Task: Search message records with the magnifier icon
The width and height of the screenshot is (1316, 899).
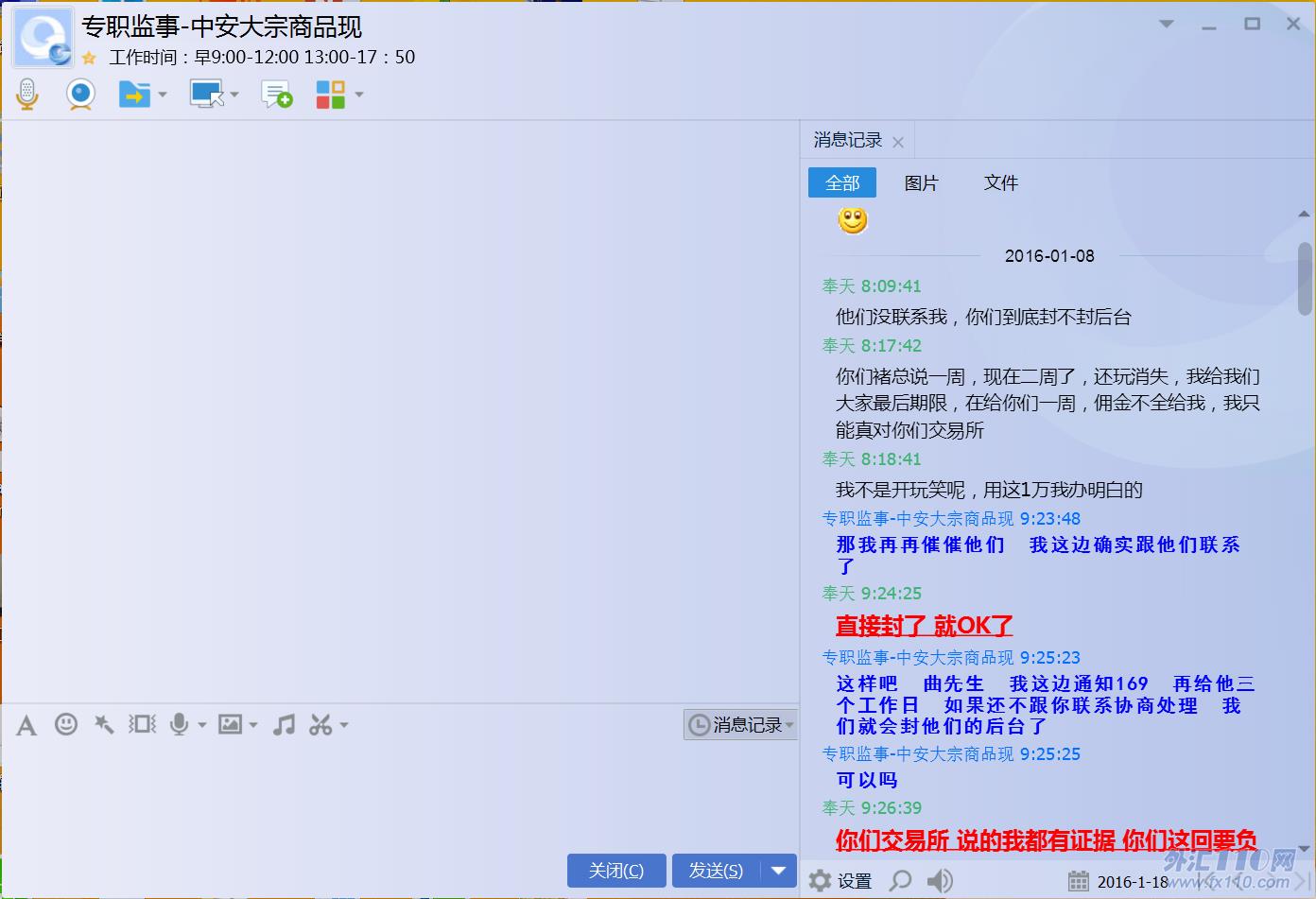Action: (901, 881)
